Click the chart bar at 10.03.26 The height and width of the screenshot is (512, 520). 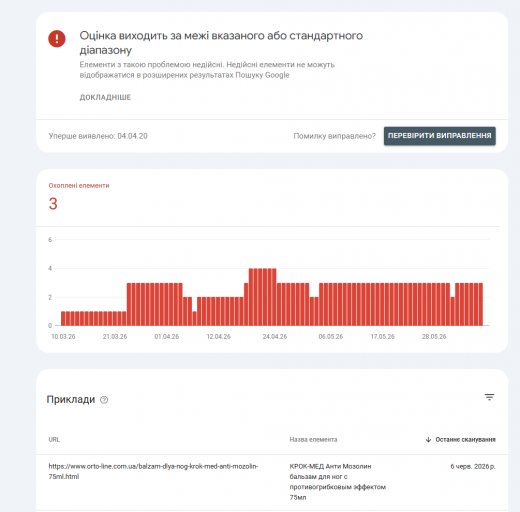pos(63,318)
